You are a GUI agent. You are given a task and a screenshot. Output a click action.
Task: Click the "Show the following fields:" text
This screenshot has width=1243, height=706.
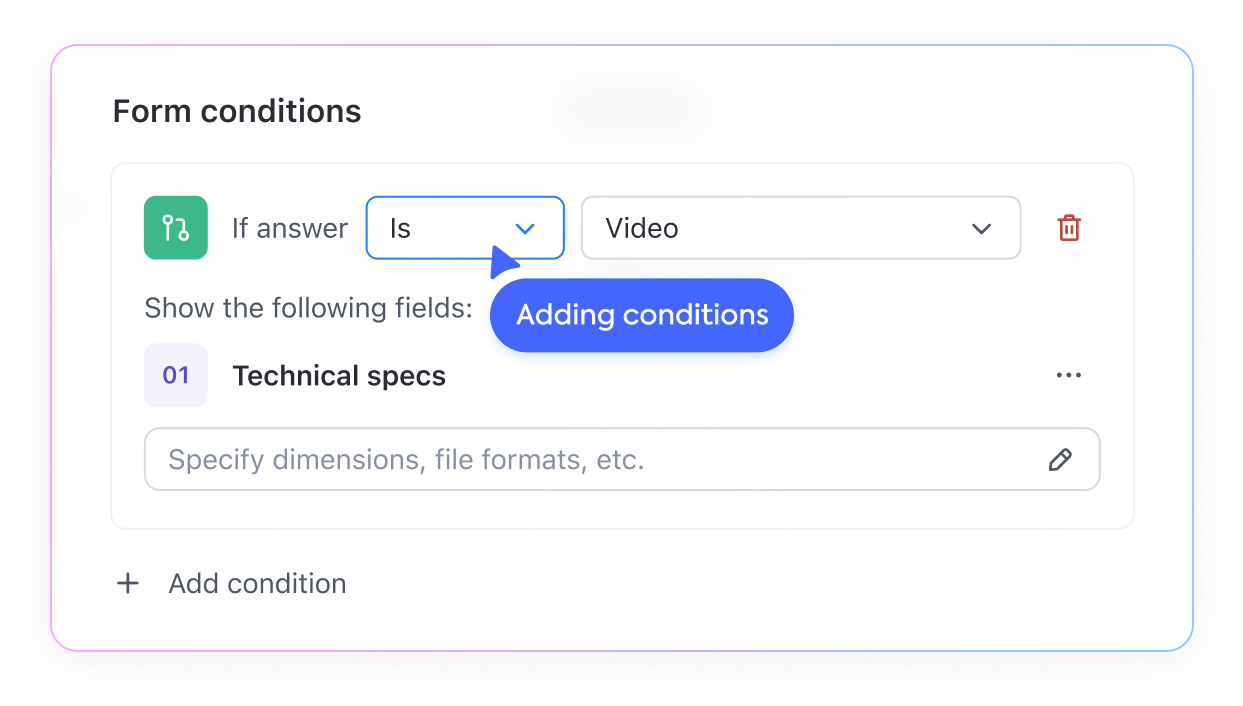(308, 307)
